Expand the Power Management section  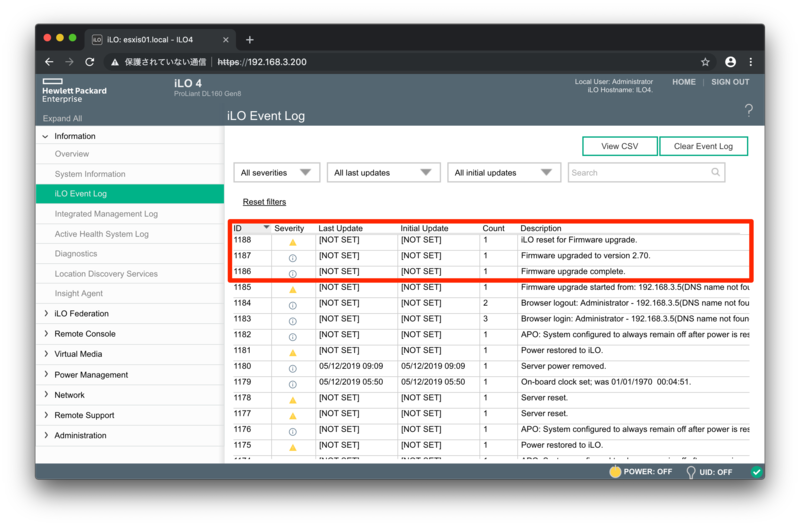point(46,374)
